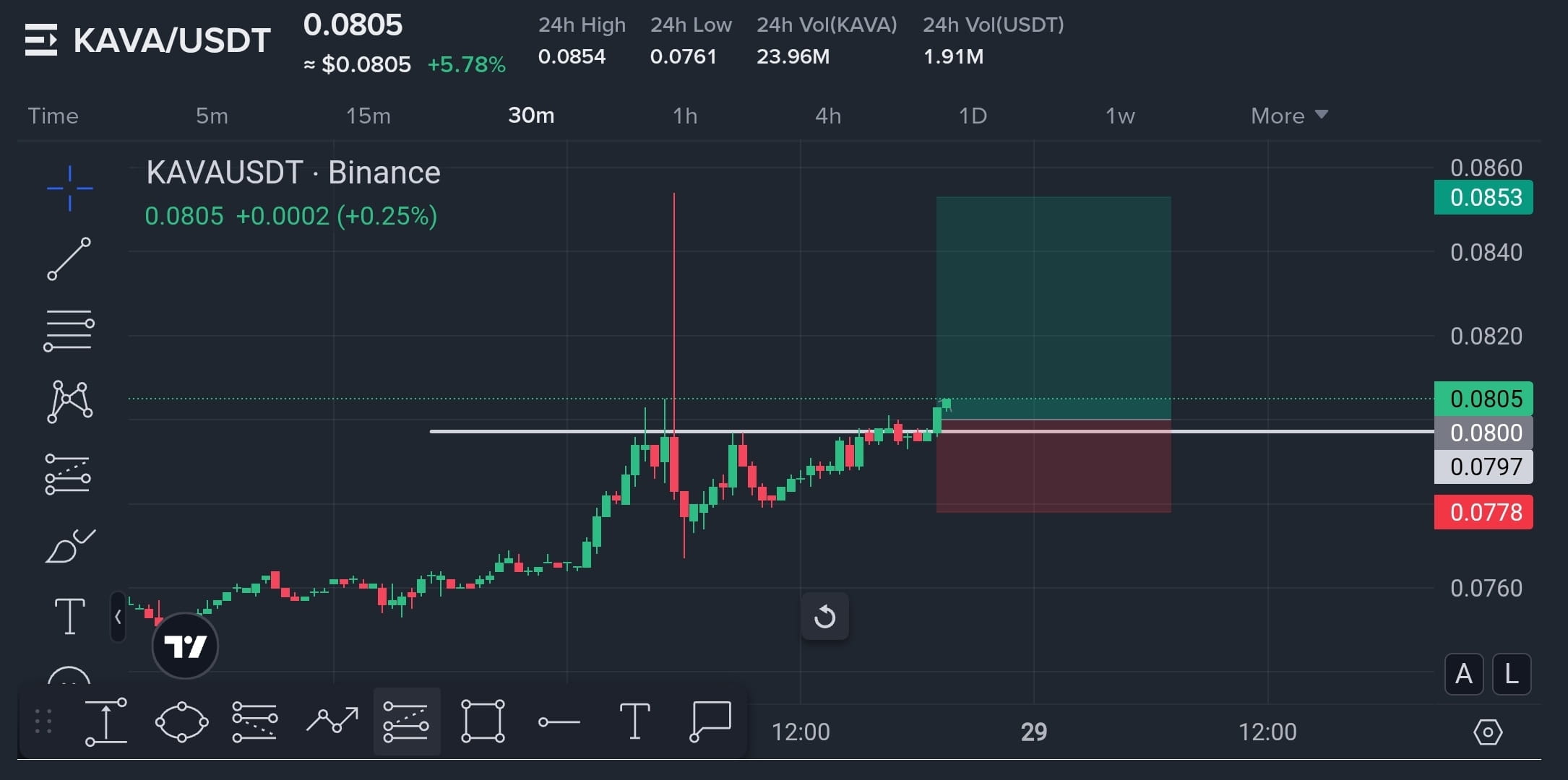Image resolution: width=1568 pixels, height=780 pixels.
Task: Choose the horizontal ray tool
Action: 559,721
